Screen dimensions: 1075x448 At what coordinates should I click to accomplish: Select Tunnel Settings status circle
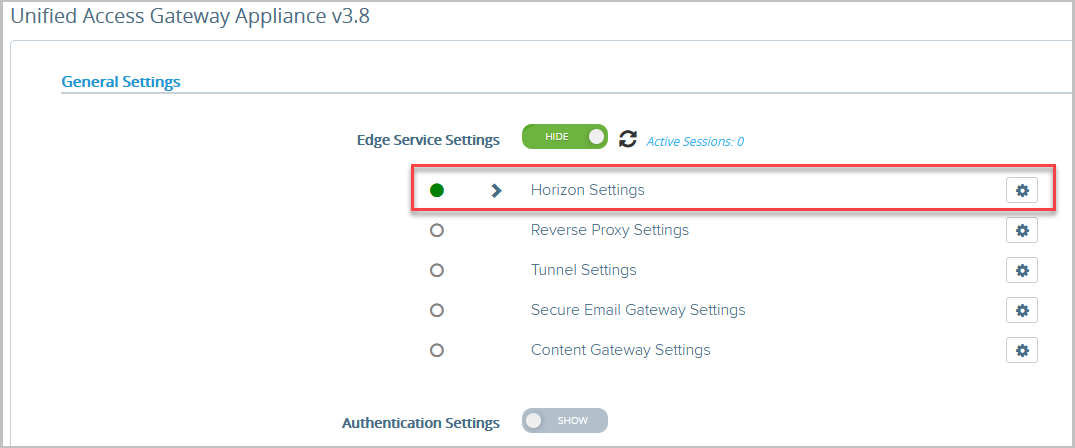tap(437, 270)
